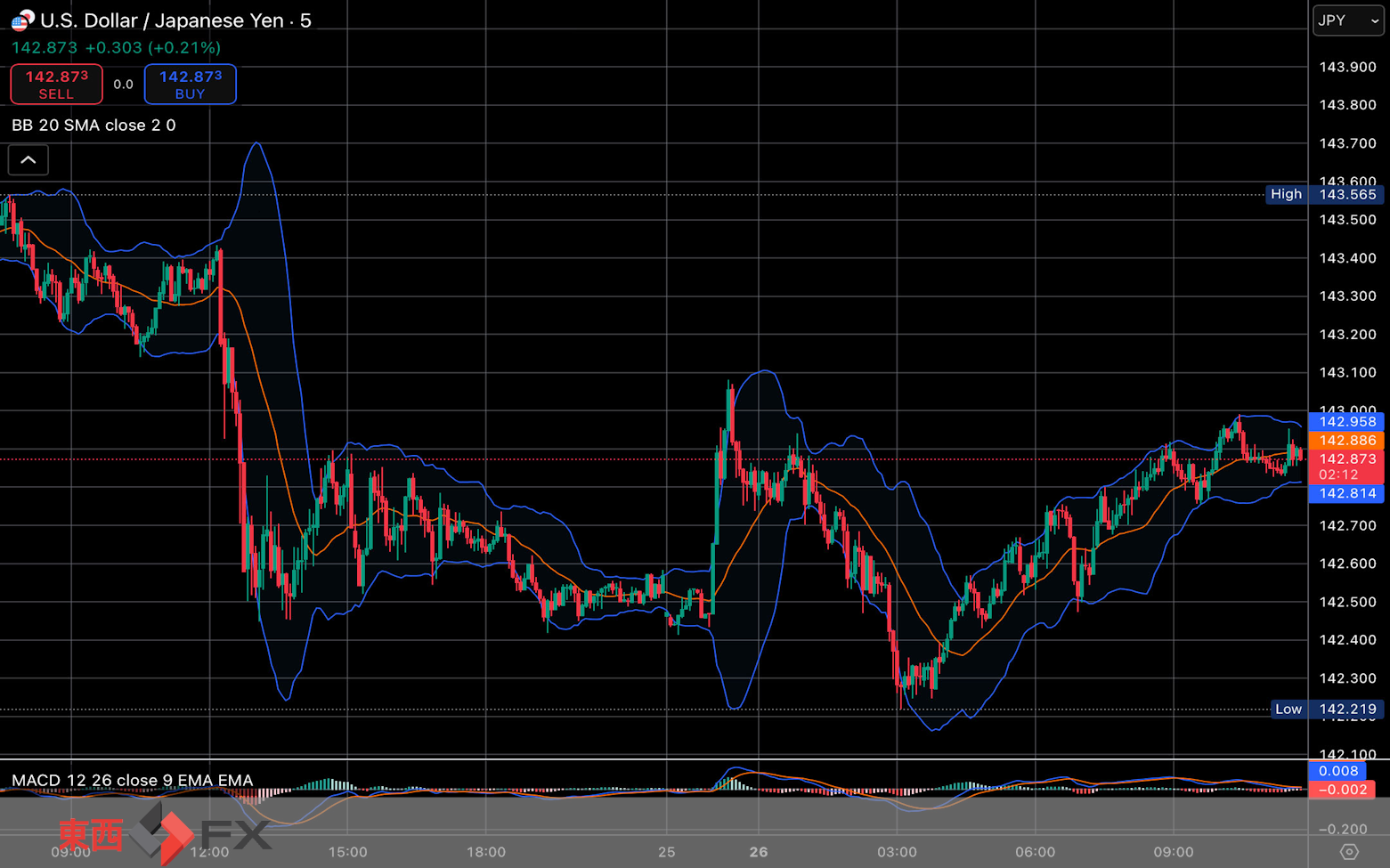Open chart settings hexagon icon
The width and height of the screenshot is (1390, 868).
click(x=1349, y=852)
